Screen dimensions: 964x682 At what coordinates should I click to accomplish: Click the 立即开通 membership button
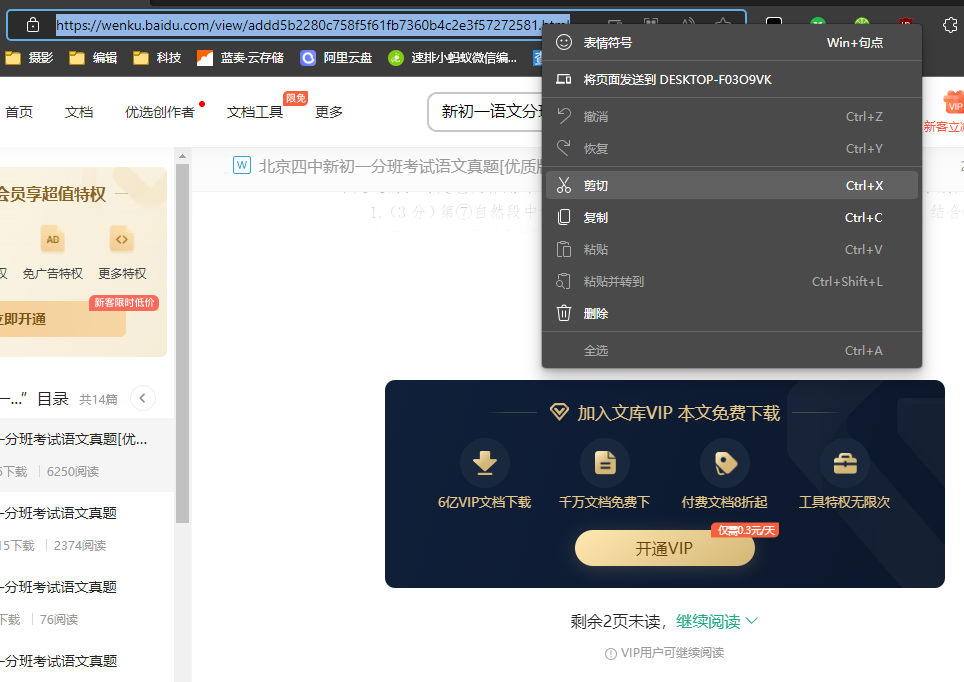61,319
